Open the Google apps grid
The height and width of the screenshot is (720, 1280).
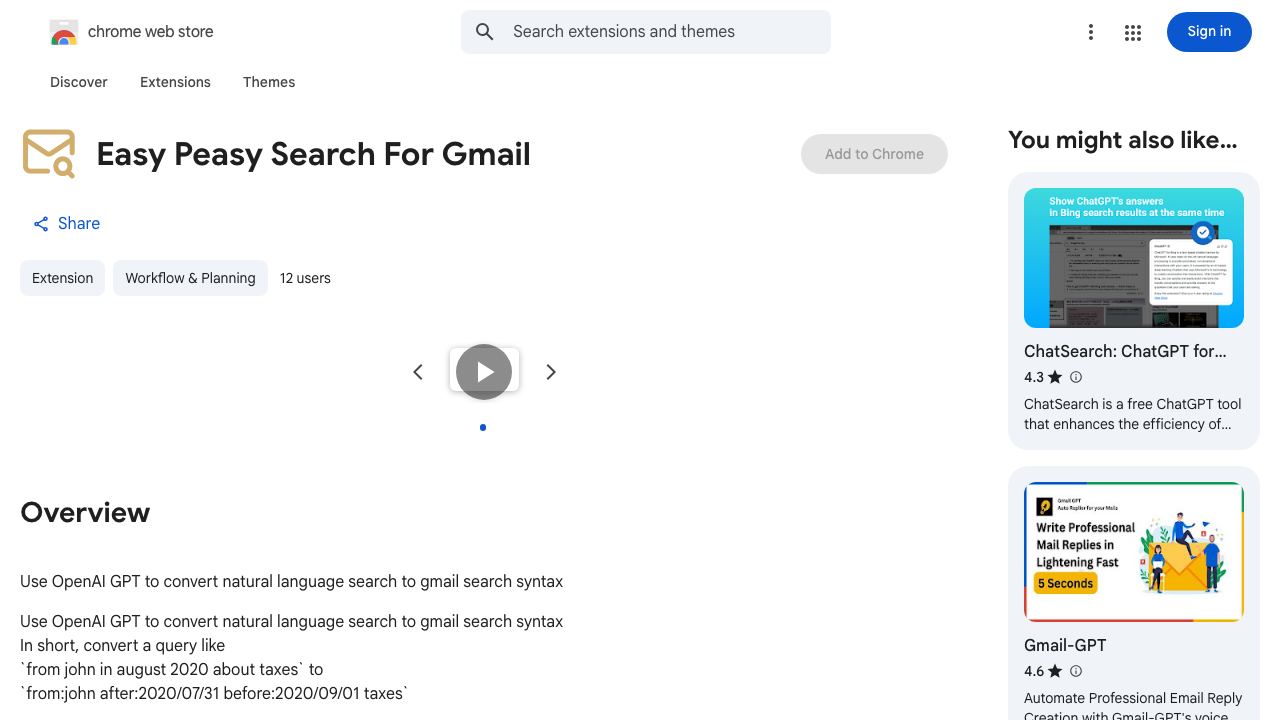(1133, 32)
